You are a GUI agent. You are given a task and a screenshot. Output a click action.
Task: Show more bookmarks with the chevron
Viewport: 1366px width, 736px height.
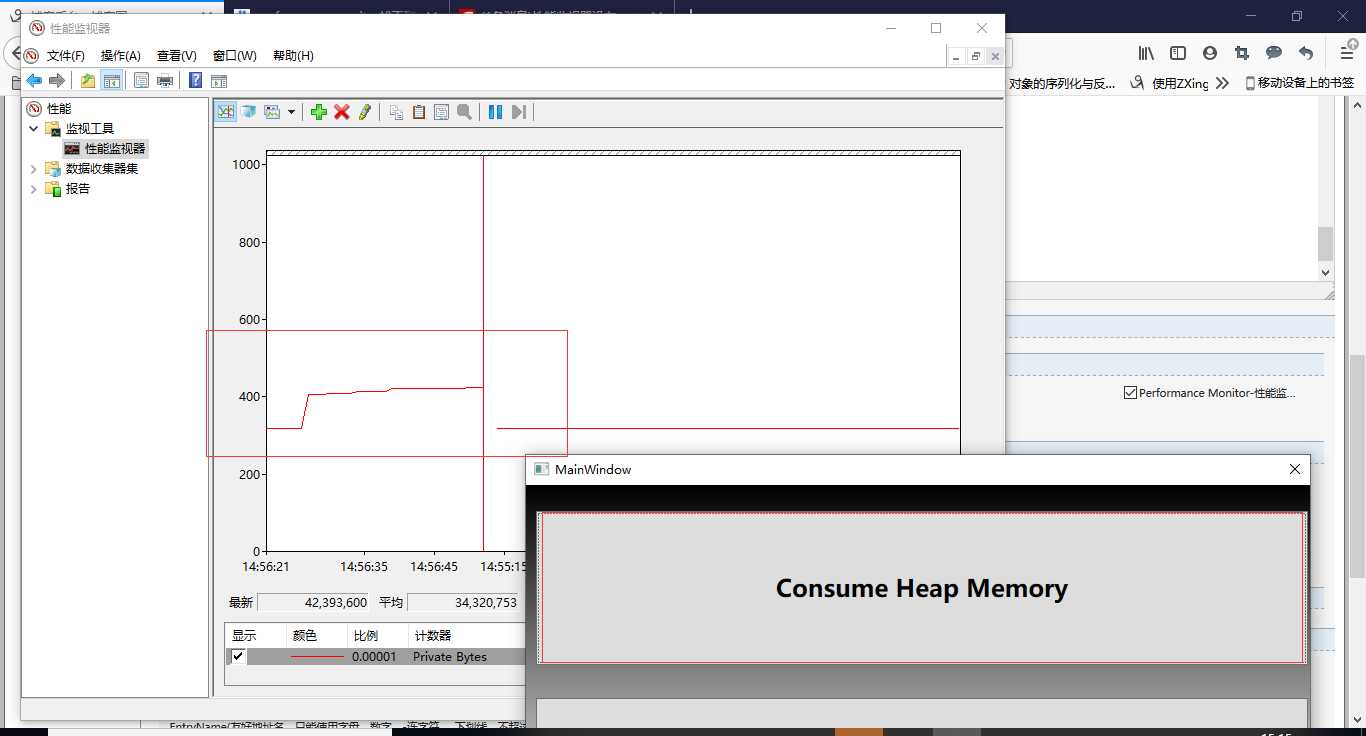tap(1222, 84)
